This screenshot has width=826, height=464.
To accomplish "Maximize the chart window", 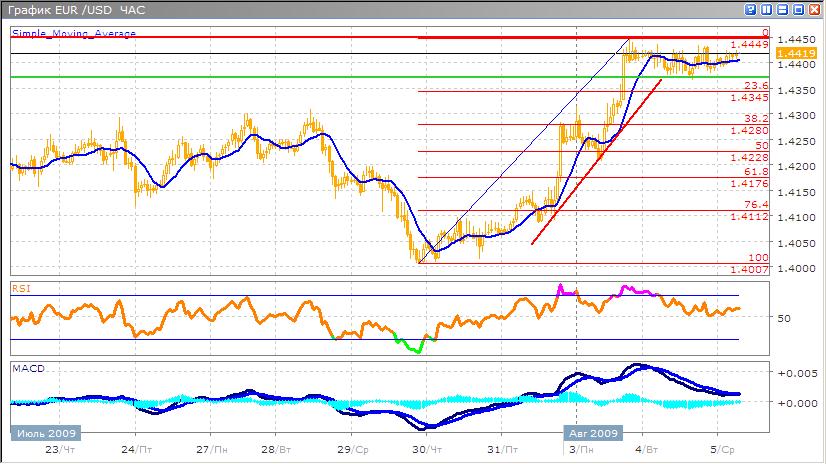I will click(x=799, y=9).
